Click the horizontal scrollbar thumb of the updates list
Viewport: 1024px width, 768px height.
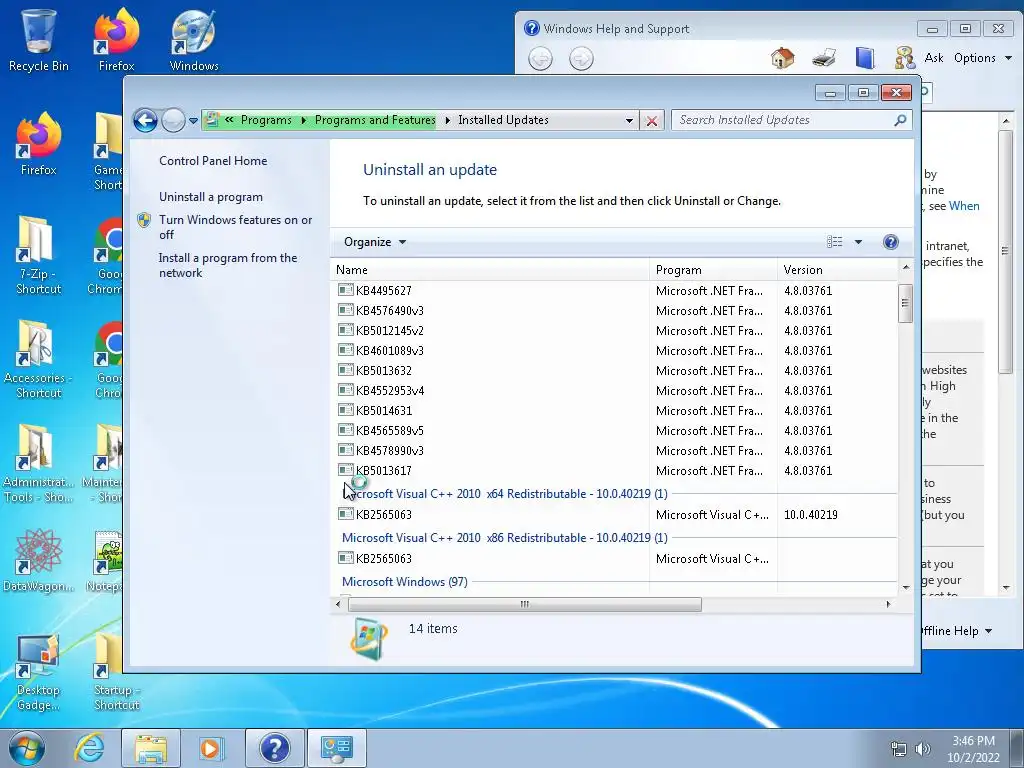click(x=524, y=605)
